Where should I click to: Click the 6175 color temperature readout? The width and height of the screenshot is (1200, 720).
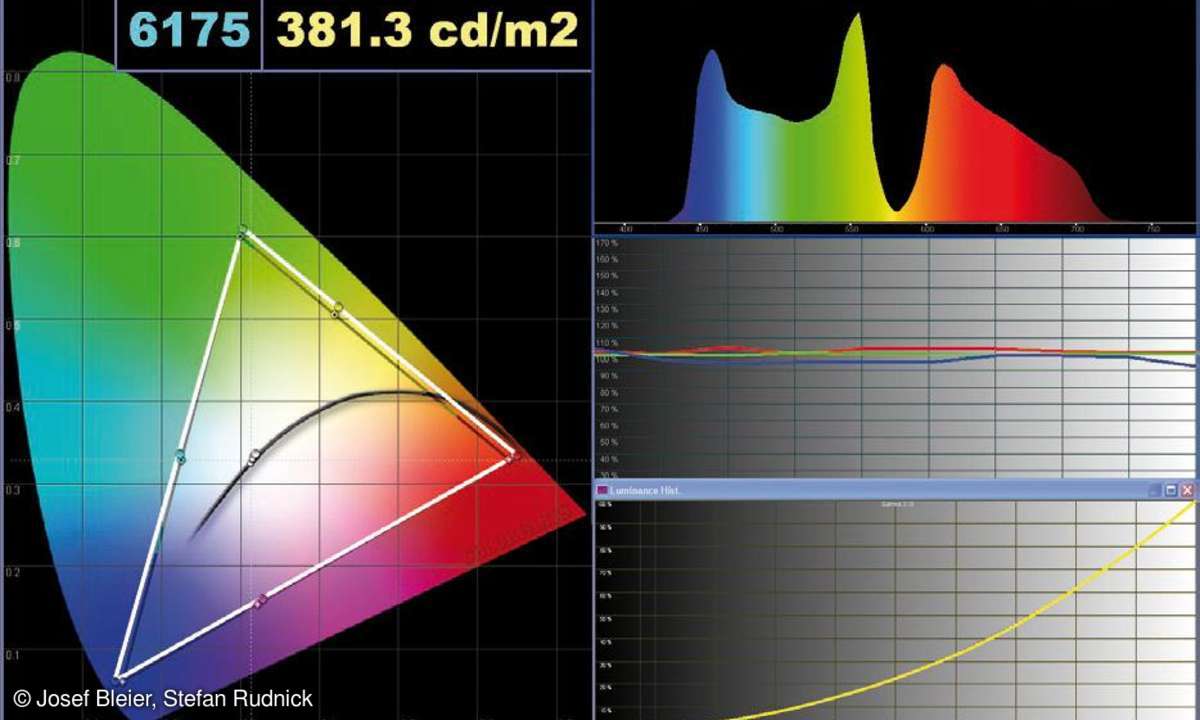click(190, 32)
